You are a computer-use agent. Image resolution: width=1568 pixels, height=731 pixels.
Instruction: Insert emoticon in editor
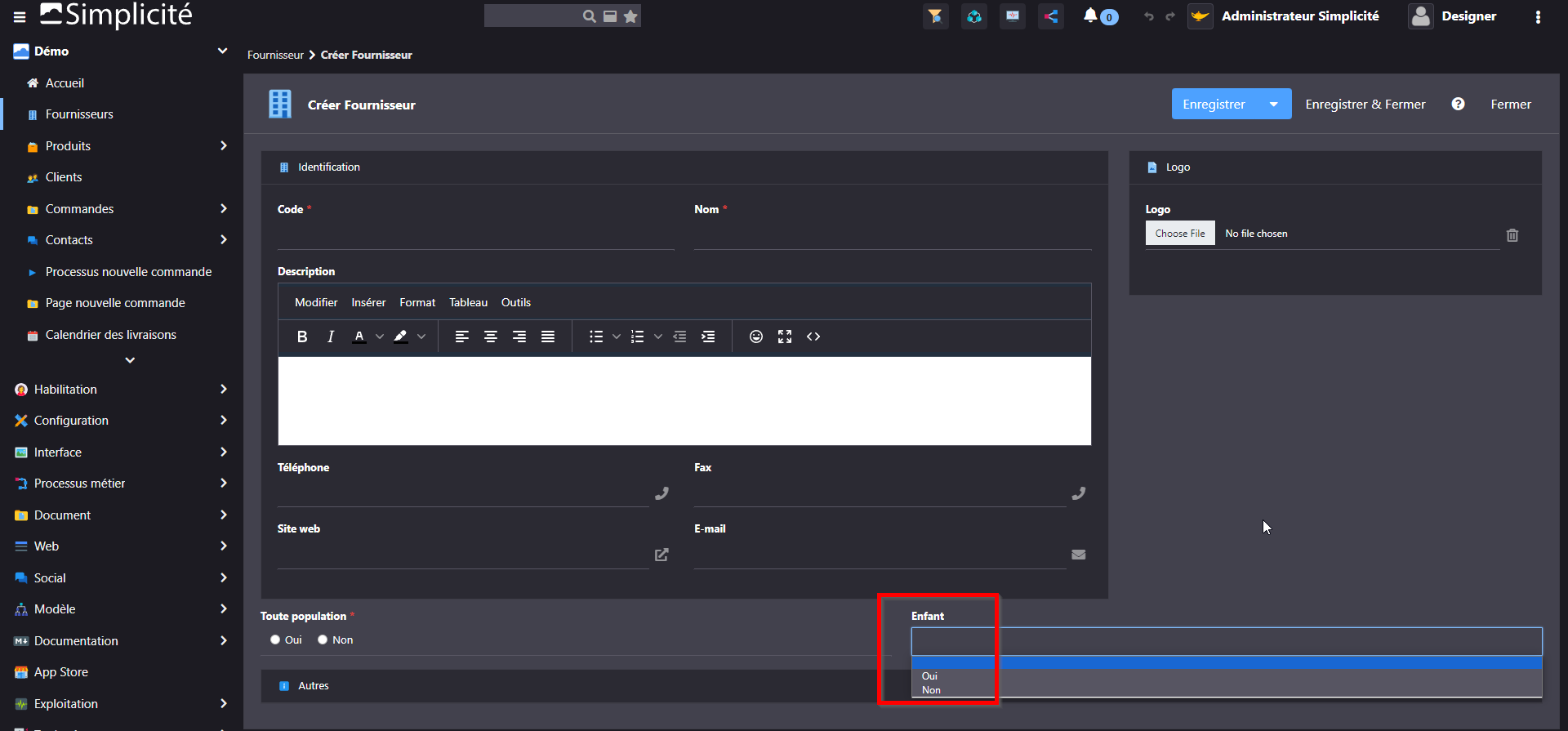[x=756, y=337]
